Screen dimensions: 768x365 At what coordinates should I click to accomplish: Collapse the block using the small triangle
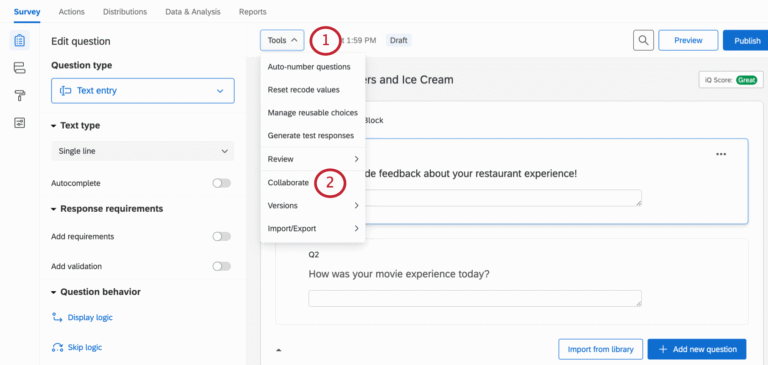coord(279,350)
